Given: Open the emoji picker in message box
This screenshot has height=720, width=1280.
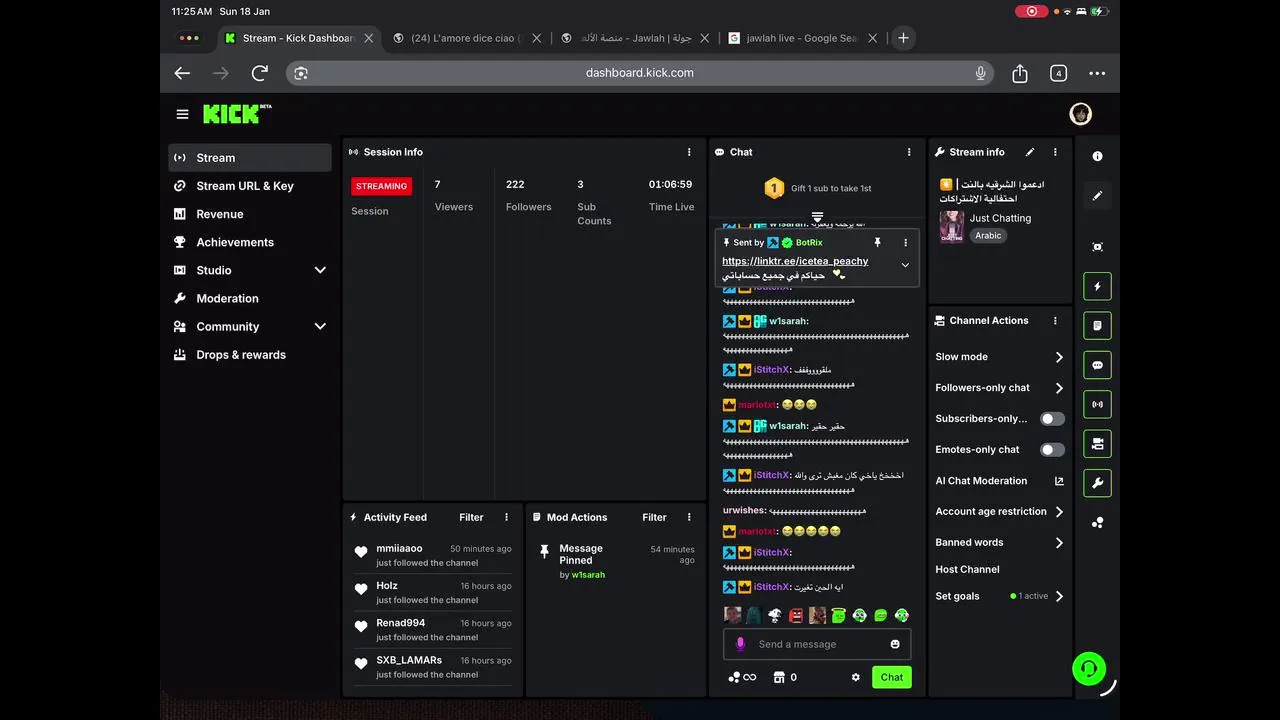Looking at the screenshot, I should pyautogui.click(x=895, y=644).
